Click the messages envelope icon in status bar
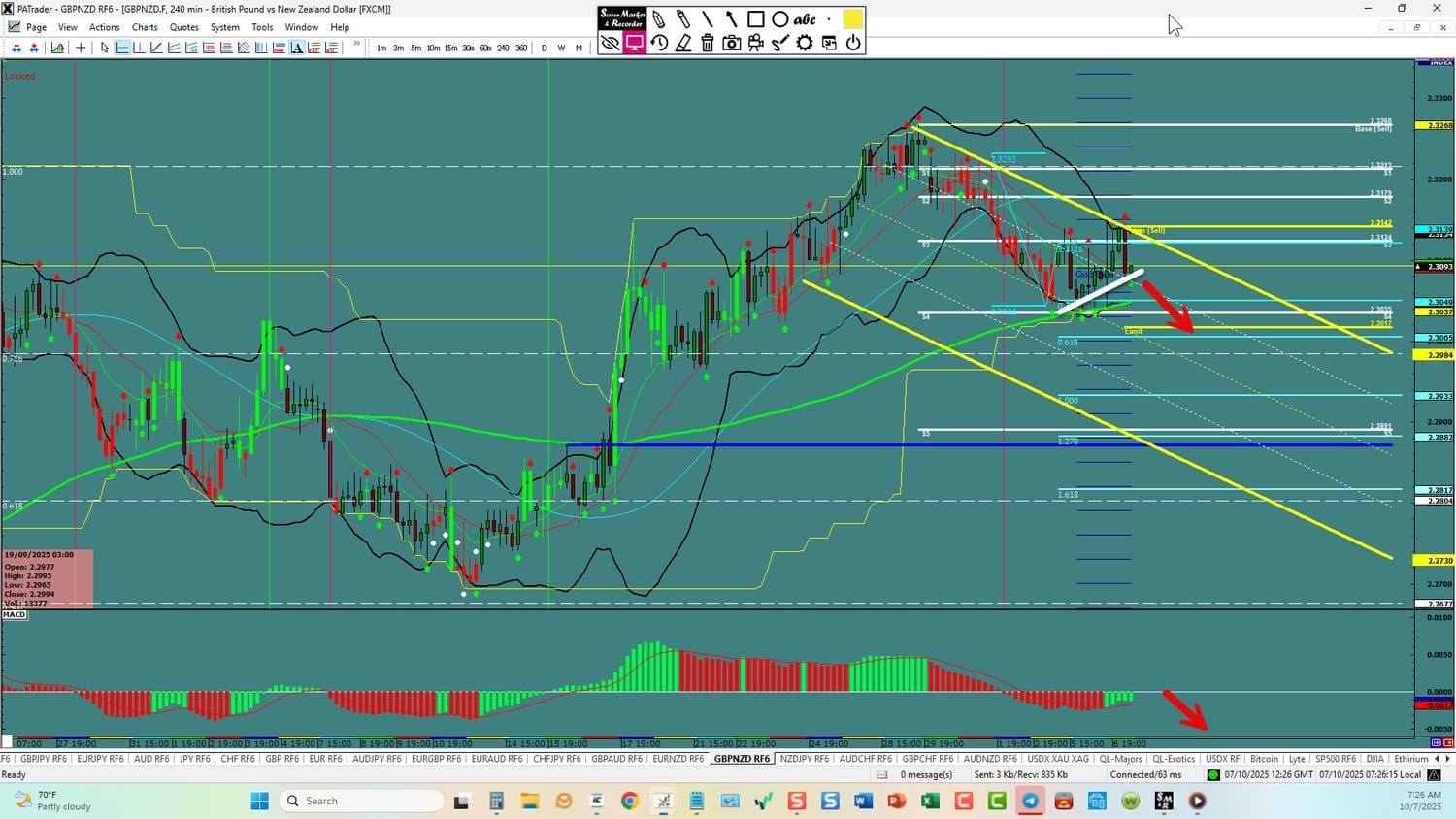This screenshot has height=819, width=1456. coord(882,774)
